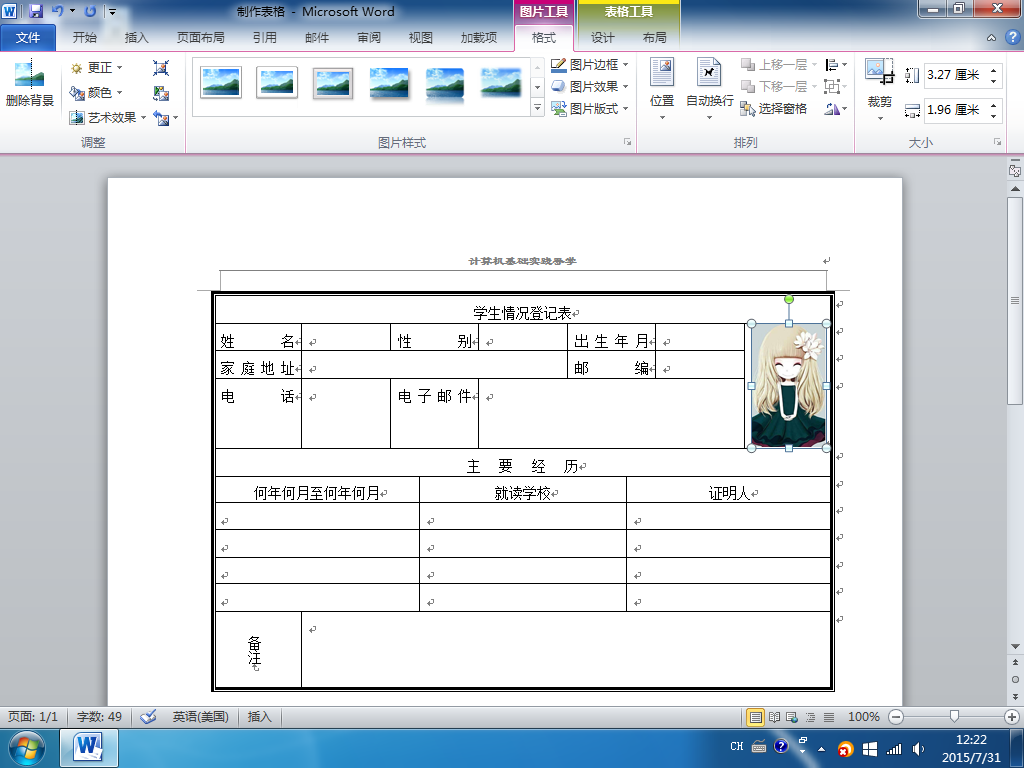Switch to Draft view
The width and height of the screenshot is (1024, 768).
point(828,717)
